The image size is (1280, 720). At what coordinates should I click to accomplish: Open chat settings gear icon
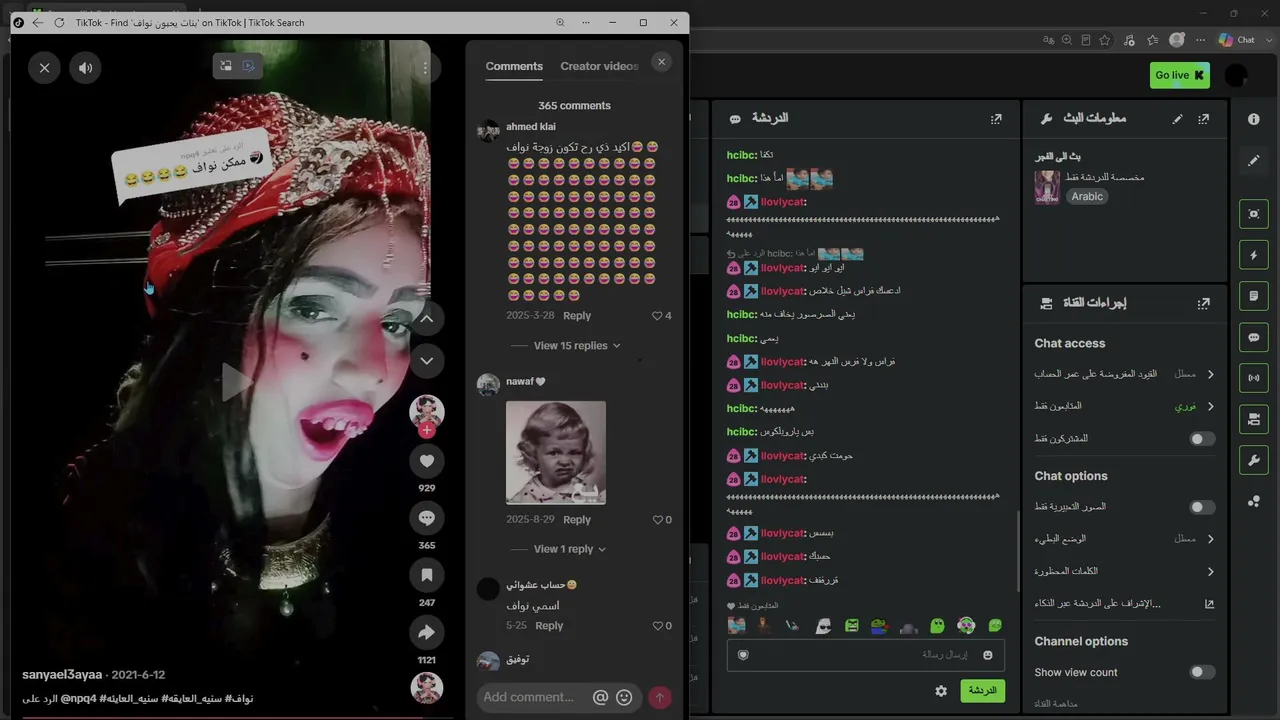pos(941,691)
